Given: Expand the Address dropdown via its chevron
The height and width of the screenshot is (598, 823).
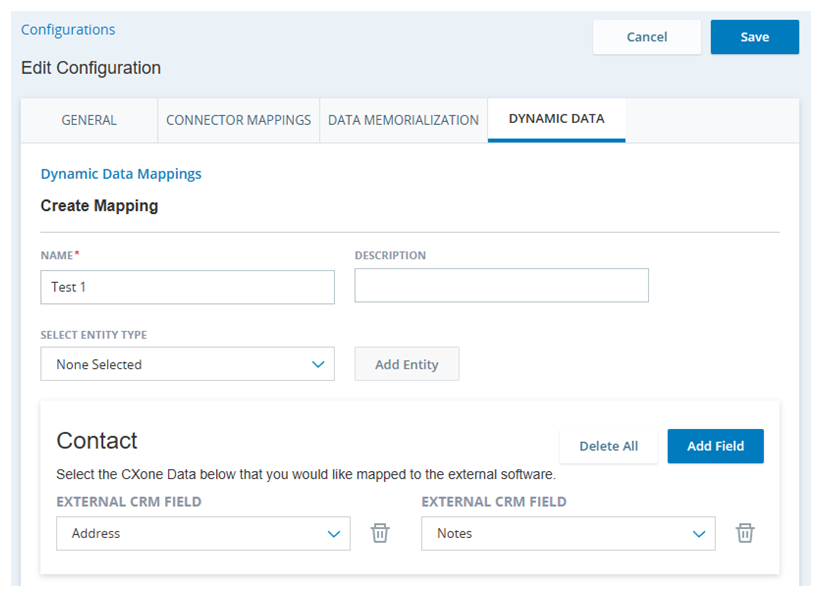Looking at the screenshot, I should tap(334, 533).
